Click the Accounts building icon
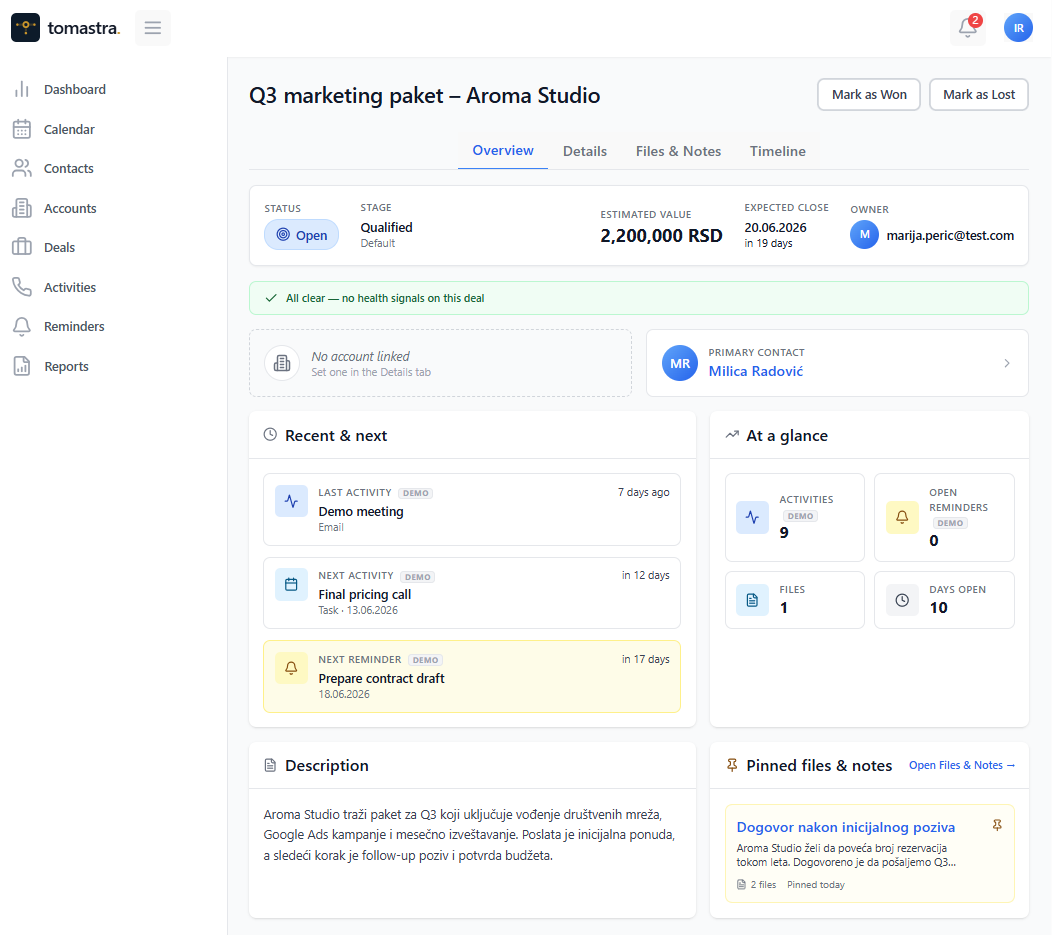 22,208
